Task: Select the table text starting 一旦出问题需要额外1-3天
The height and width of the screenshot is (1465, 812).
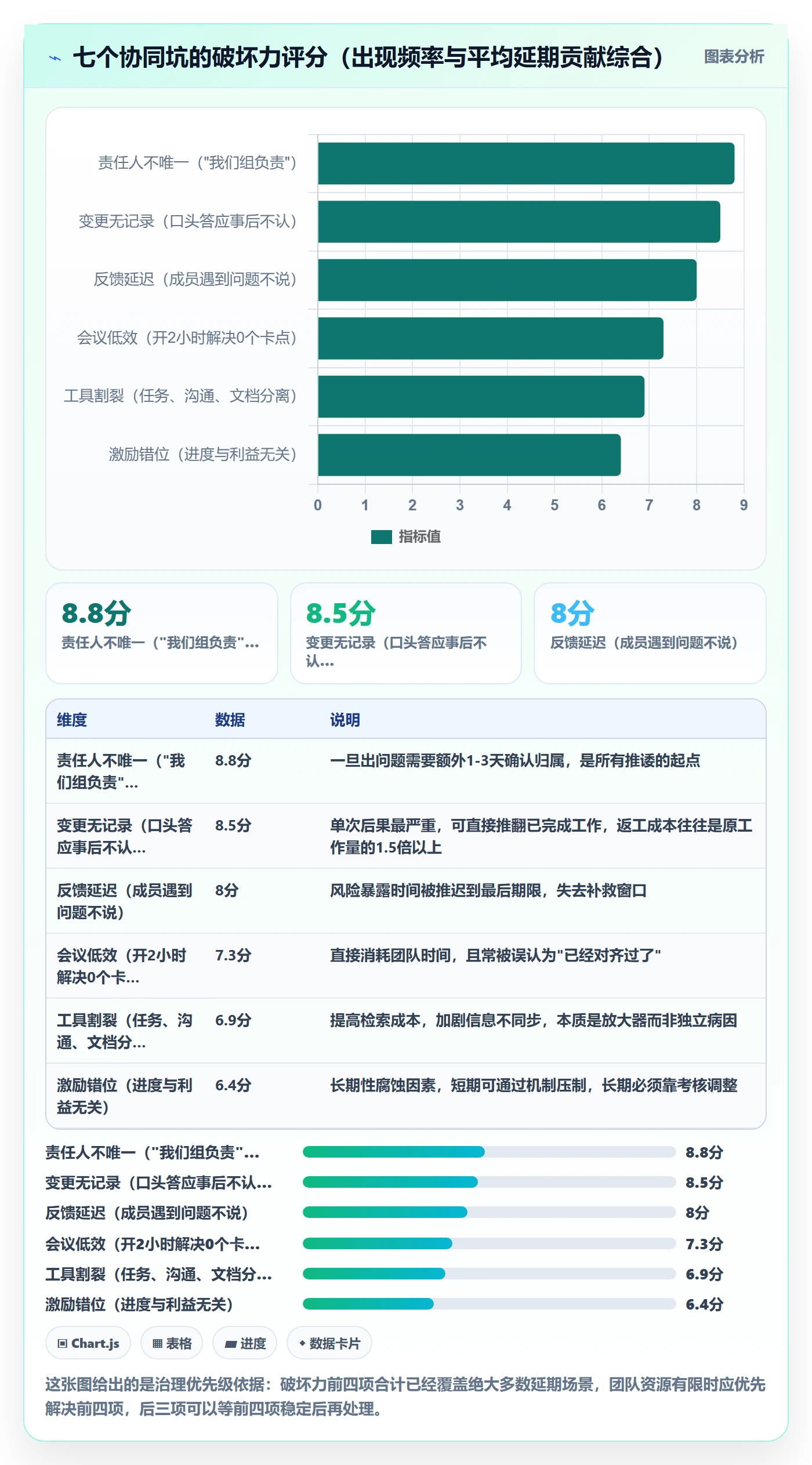Action: (515, 760)
